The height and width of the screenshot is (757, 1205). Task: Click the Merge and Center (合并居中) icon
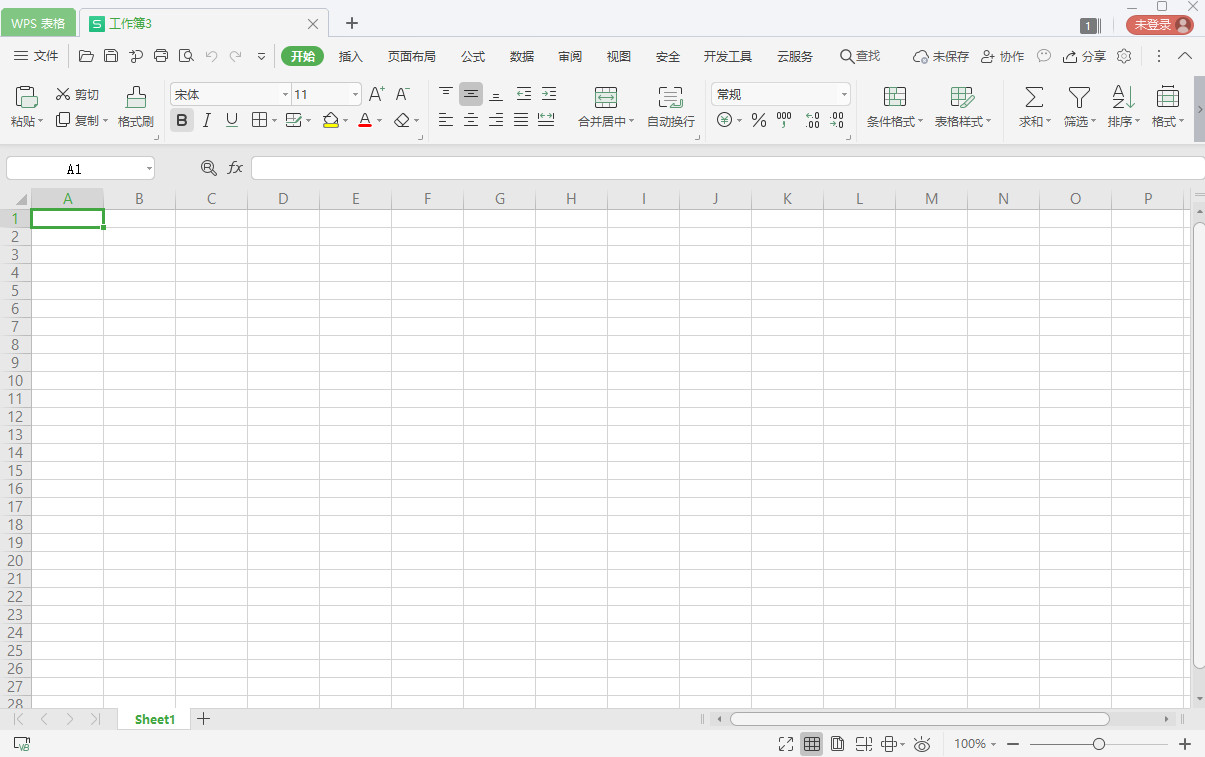coord(605,97)
